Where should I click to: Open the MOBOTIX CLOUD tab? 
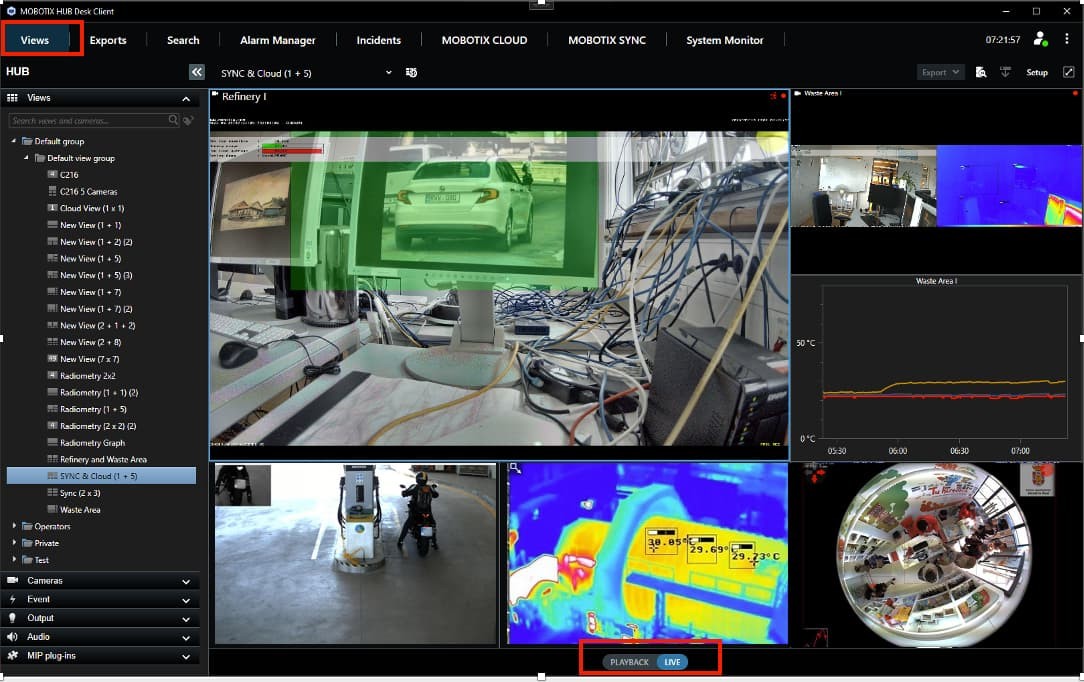click(x=484, y=40)
